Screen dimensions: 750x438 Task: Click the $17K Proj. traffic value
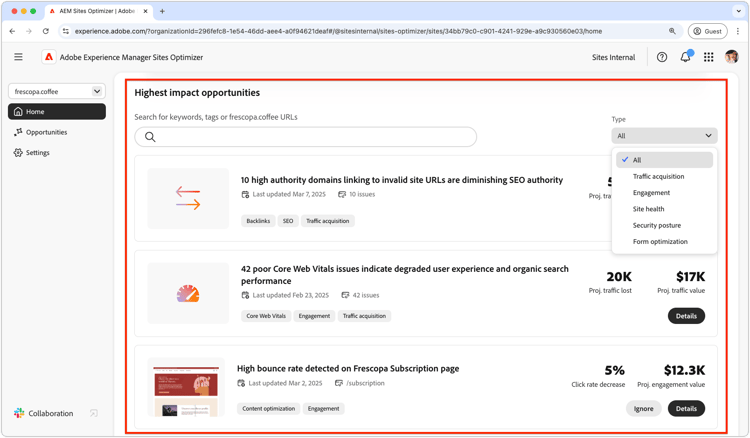click(x=690, y=276)
